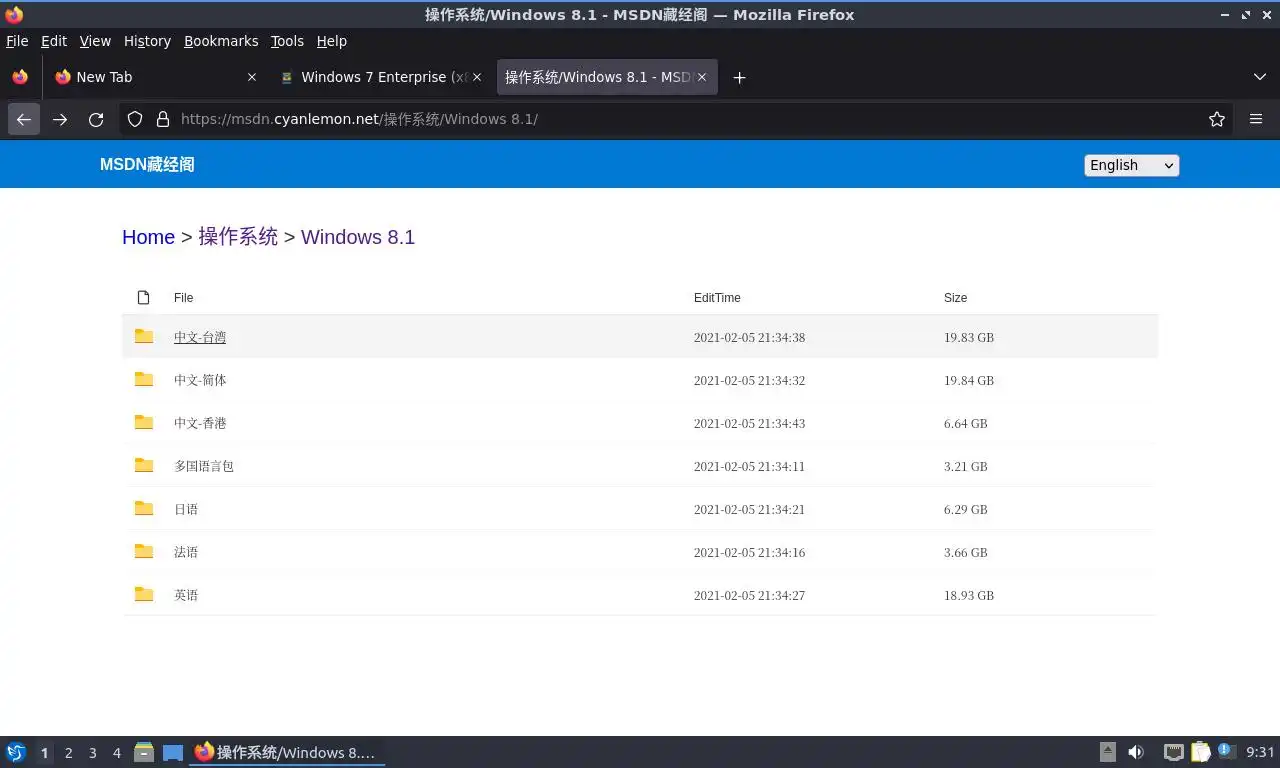This screenshot has height=768, width=1280.
Task: Open the History menu
Action: tap(147, 41)
